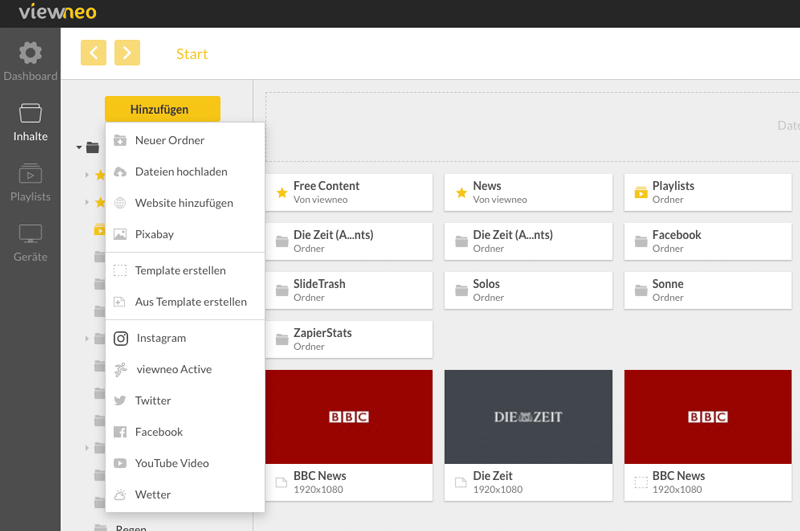
Task: Select Neuer Ordner from the menu
Action: [185, 140]
